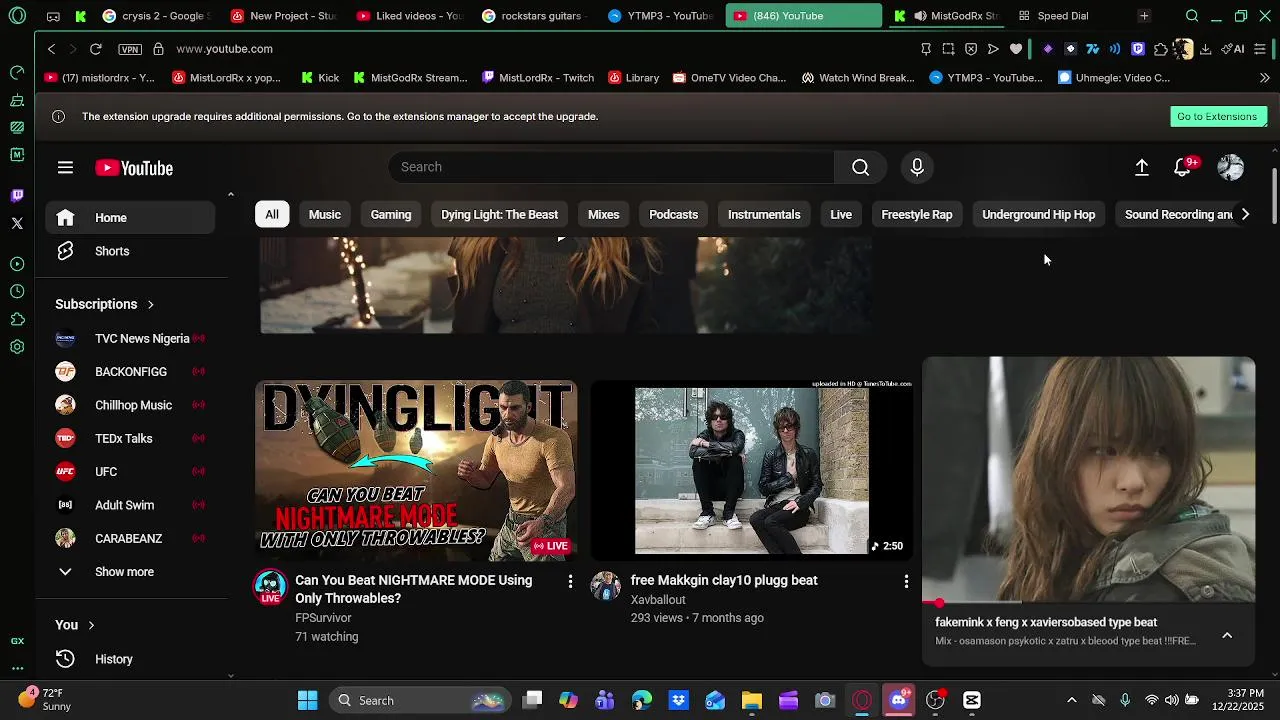Click the site padlock security icon
This screenshot has height=720, width=1280.
tap(158, 49)
